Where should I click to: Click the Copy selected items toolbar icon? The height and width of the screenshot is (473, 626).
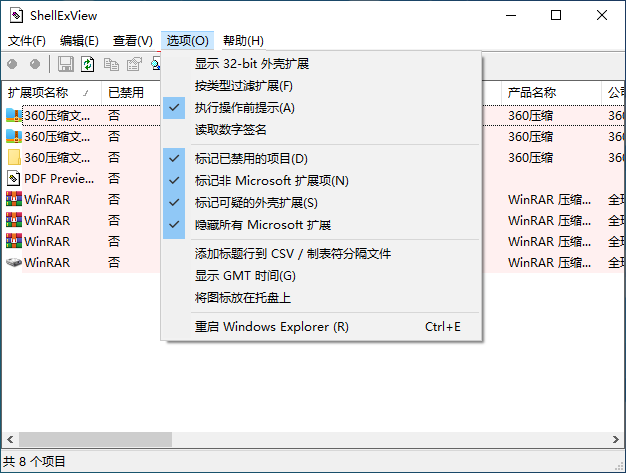point(111,64)
